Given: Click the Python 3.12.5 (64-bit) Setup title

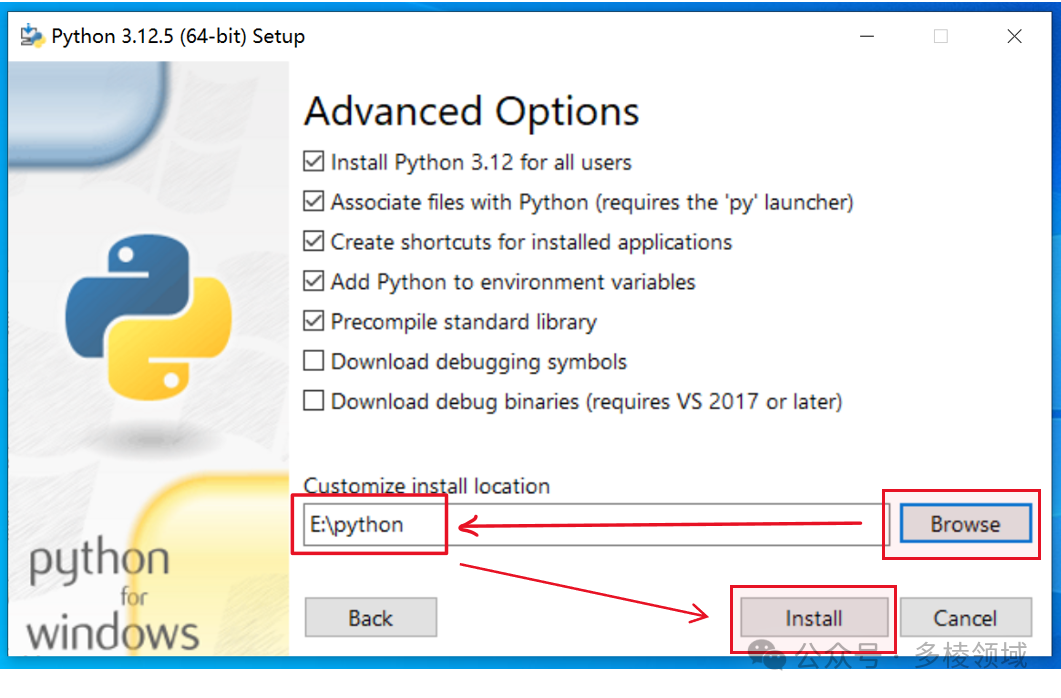Looking at the screenshot, I should (178, 36).
